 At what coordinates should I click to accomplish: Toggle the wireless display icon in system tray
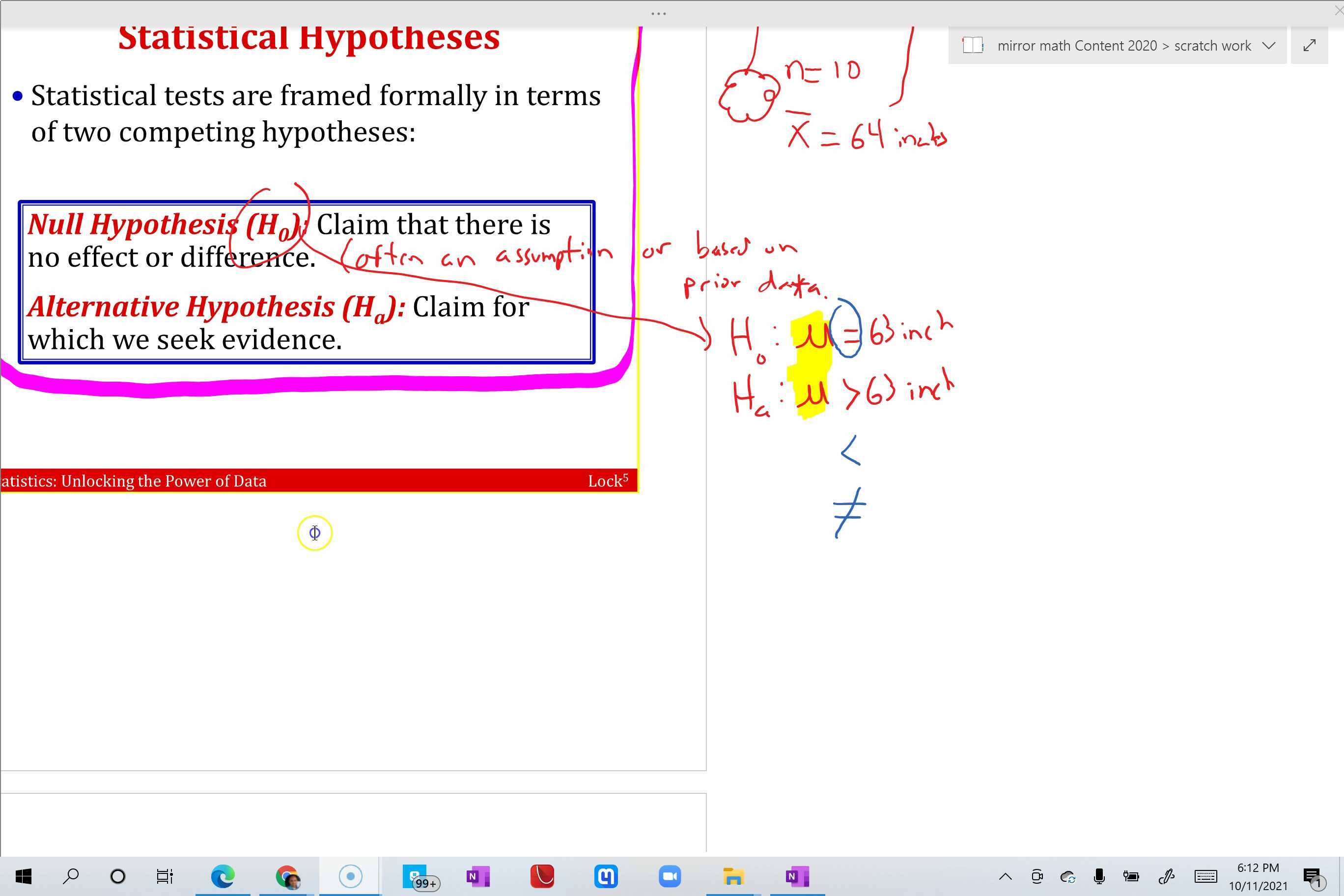pos(1037,876)
